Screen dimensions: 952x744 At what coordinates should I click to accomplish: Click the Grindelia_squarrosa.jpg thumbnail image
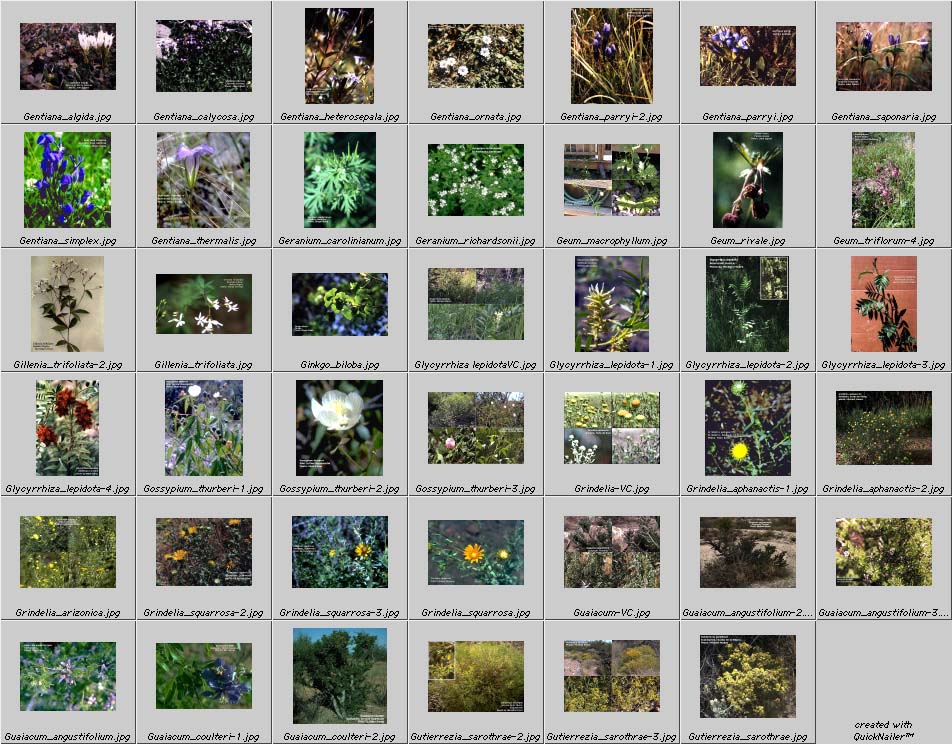(476, 552)
